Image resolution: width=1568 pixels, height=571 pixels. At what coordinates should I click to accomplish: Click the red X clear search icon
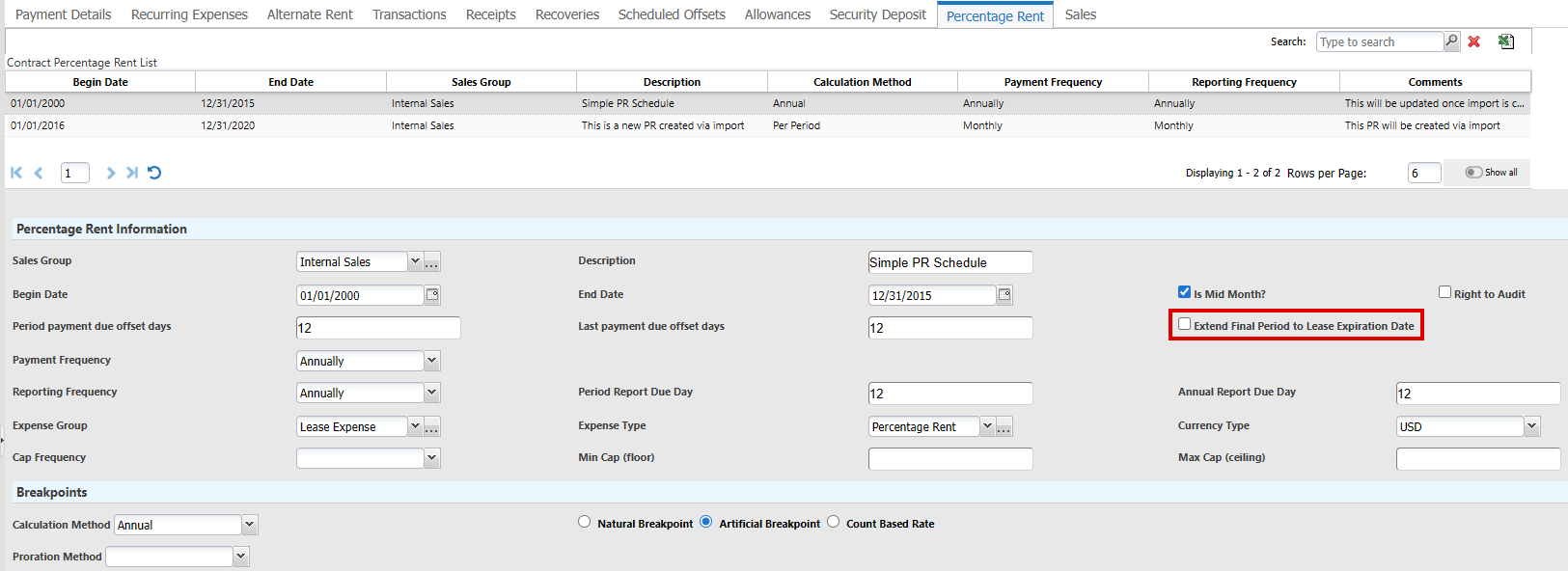click(x=1473, y=41)
